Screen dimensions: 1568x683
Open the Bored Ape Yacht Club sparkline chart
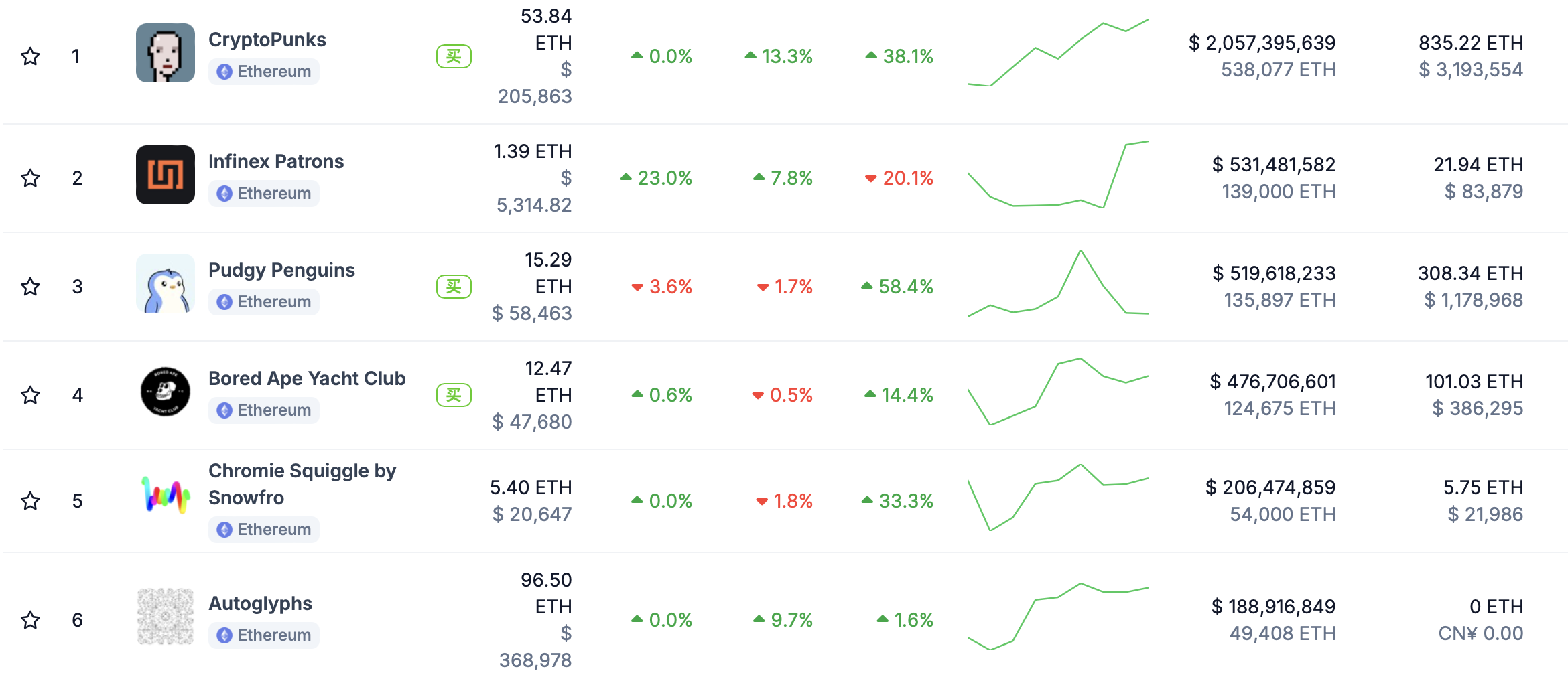click(1057, 392)
